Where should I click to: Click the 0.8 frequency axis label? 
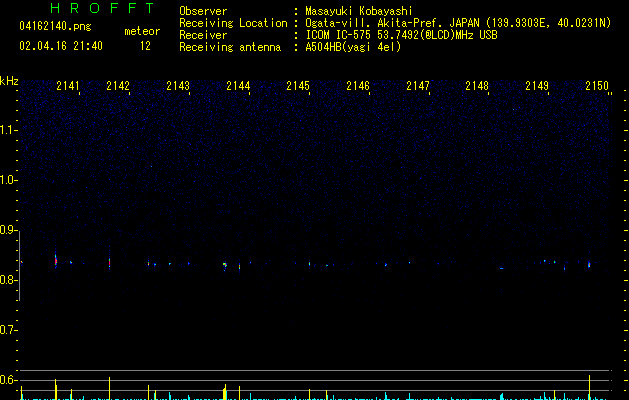coord(8,280)
